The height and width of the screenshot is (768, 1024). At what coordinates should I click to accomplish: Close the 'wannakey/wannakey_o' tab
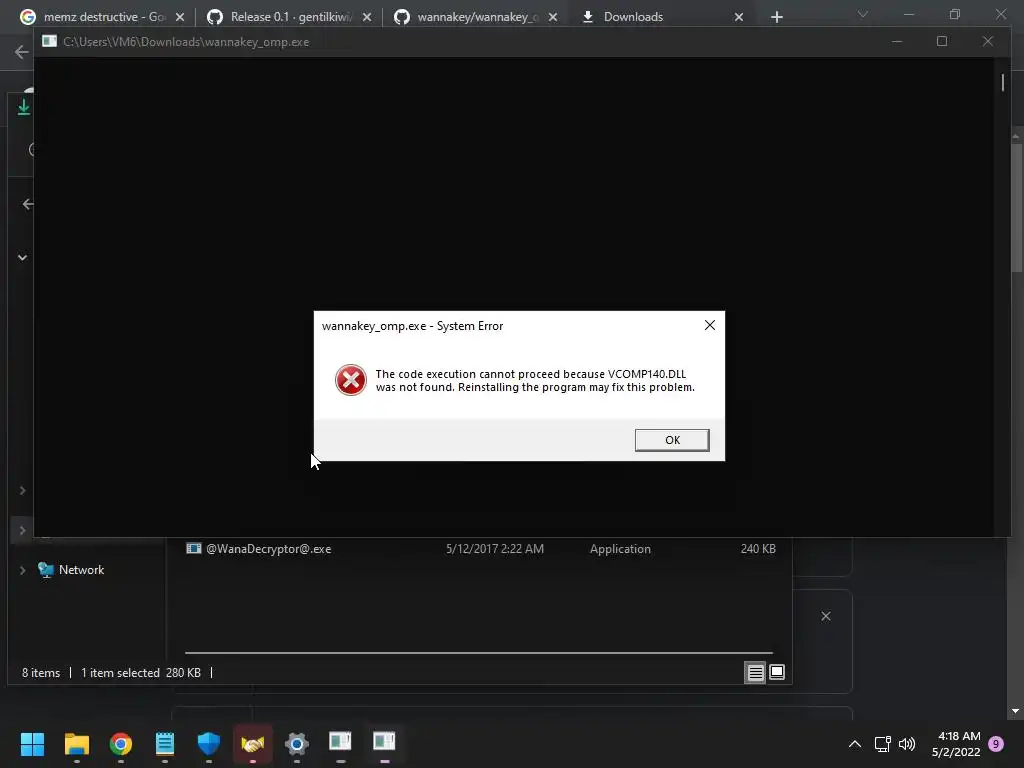click(553, 17)
